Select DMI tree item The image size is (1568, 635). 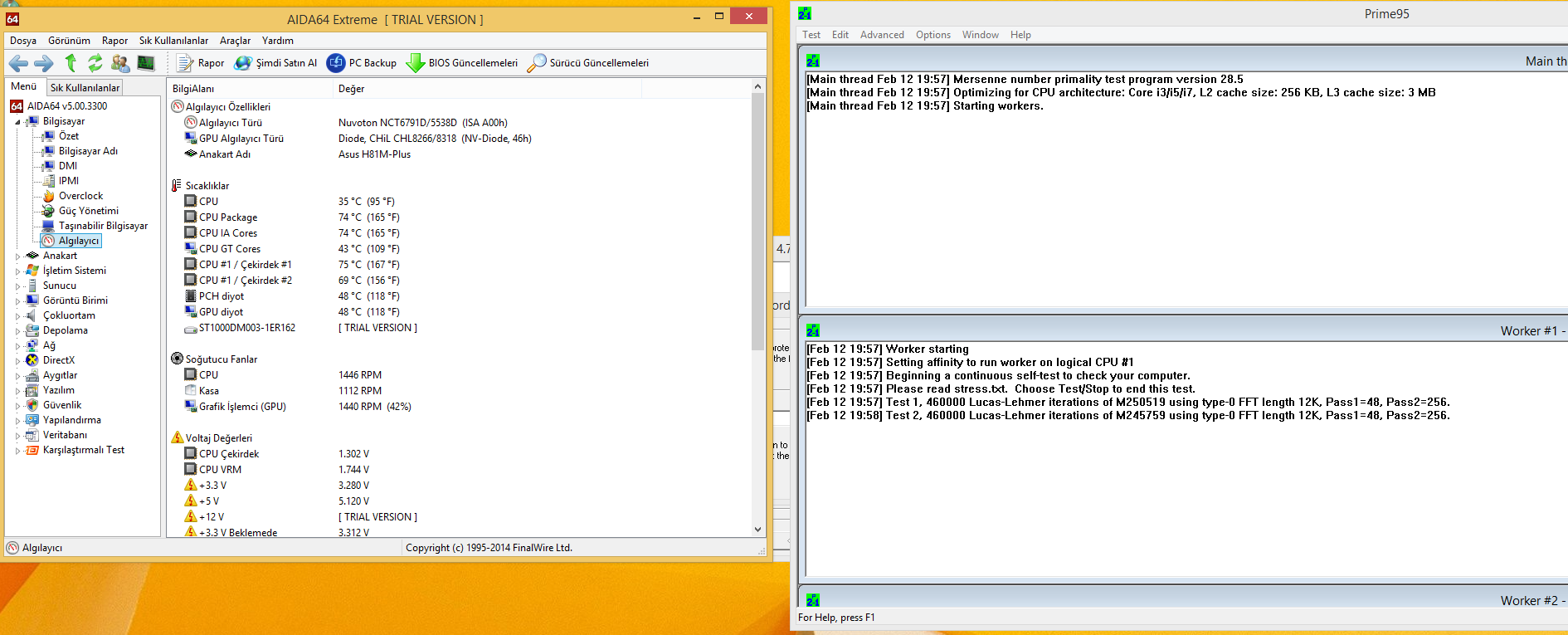pos(68,166)
